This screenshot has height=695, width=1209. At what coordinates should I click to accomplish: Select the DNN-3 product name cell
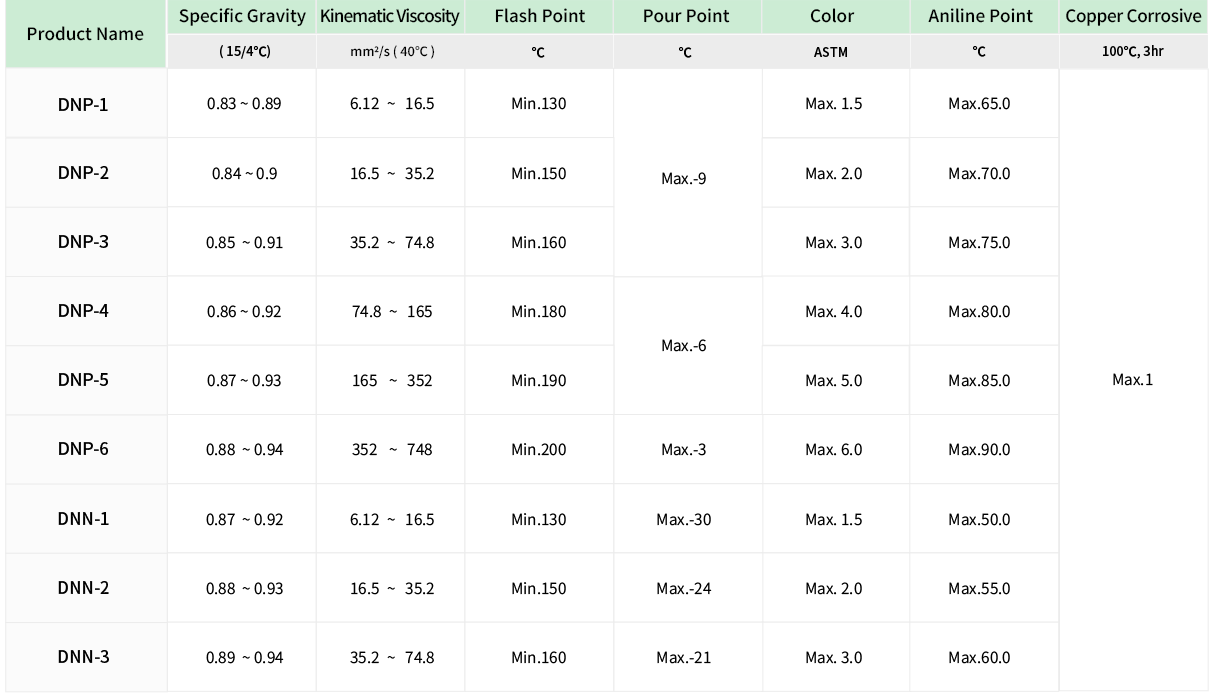tap(84, 657)
